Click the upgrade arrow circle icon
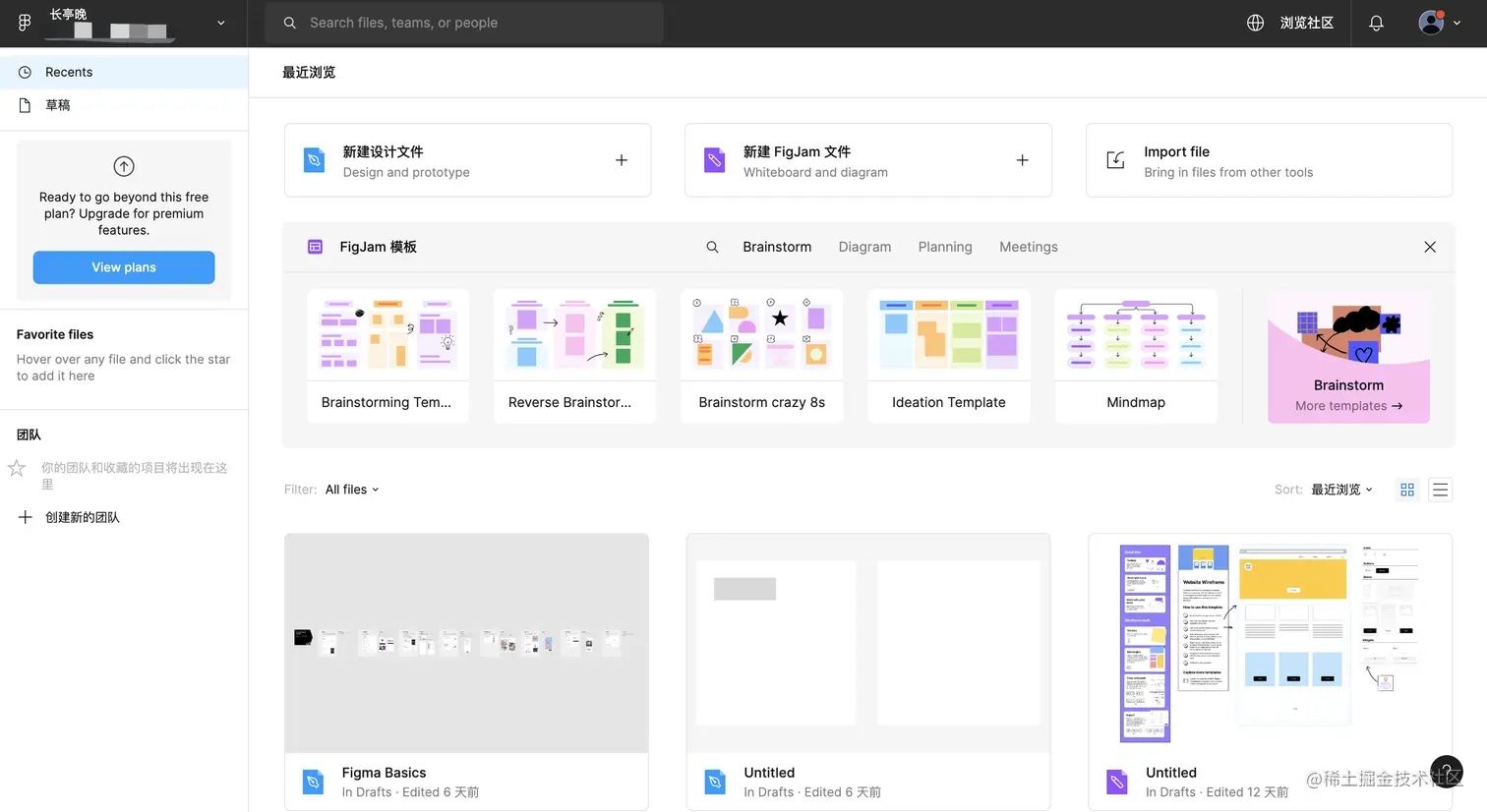Viewport: 1487px width, 812px height. click(x=124, y=166)
